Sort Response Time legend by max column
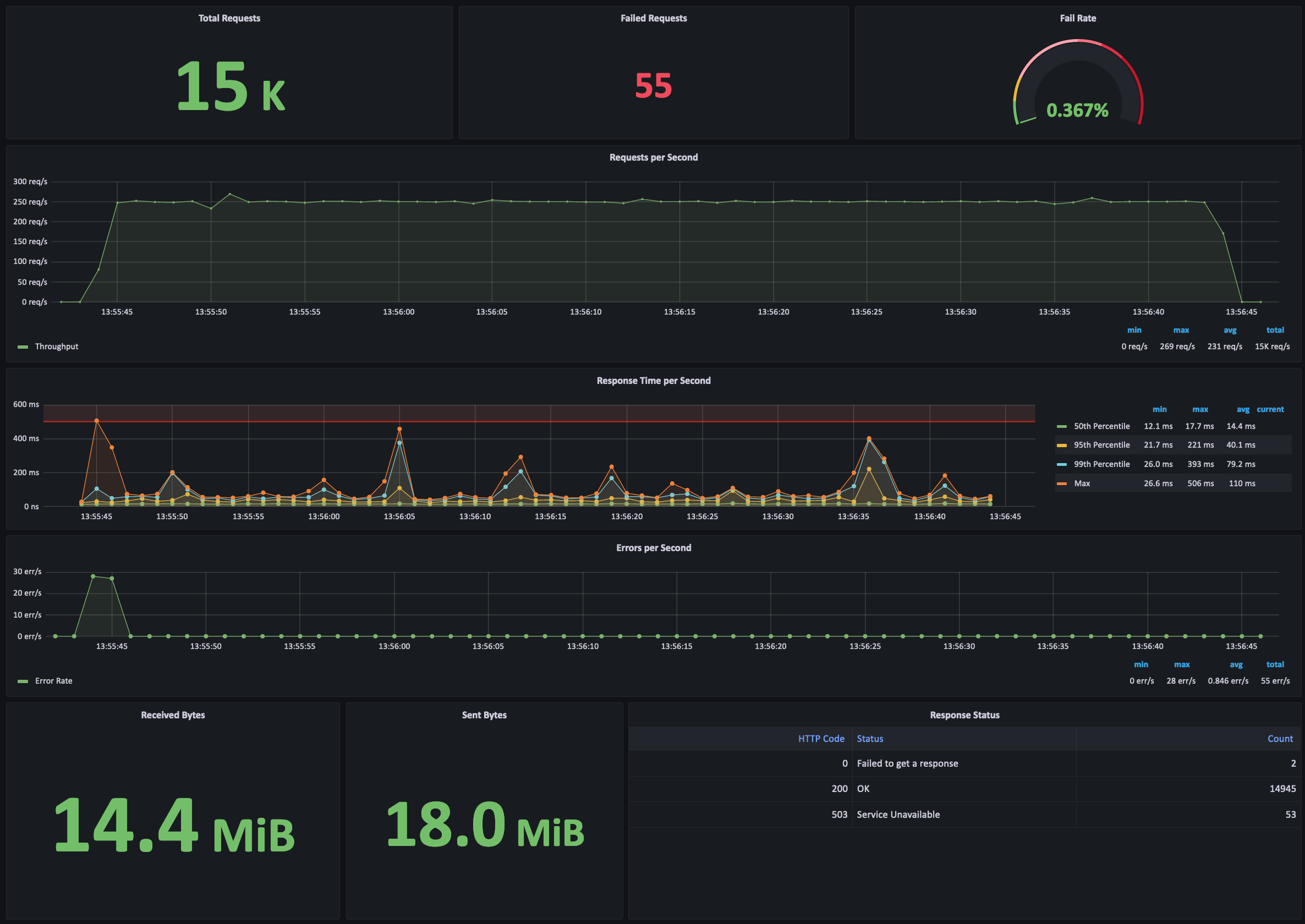The width and height of the screenshot is (1305, 924). point(1200,410)
